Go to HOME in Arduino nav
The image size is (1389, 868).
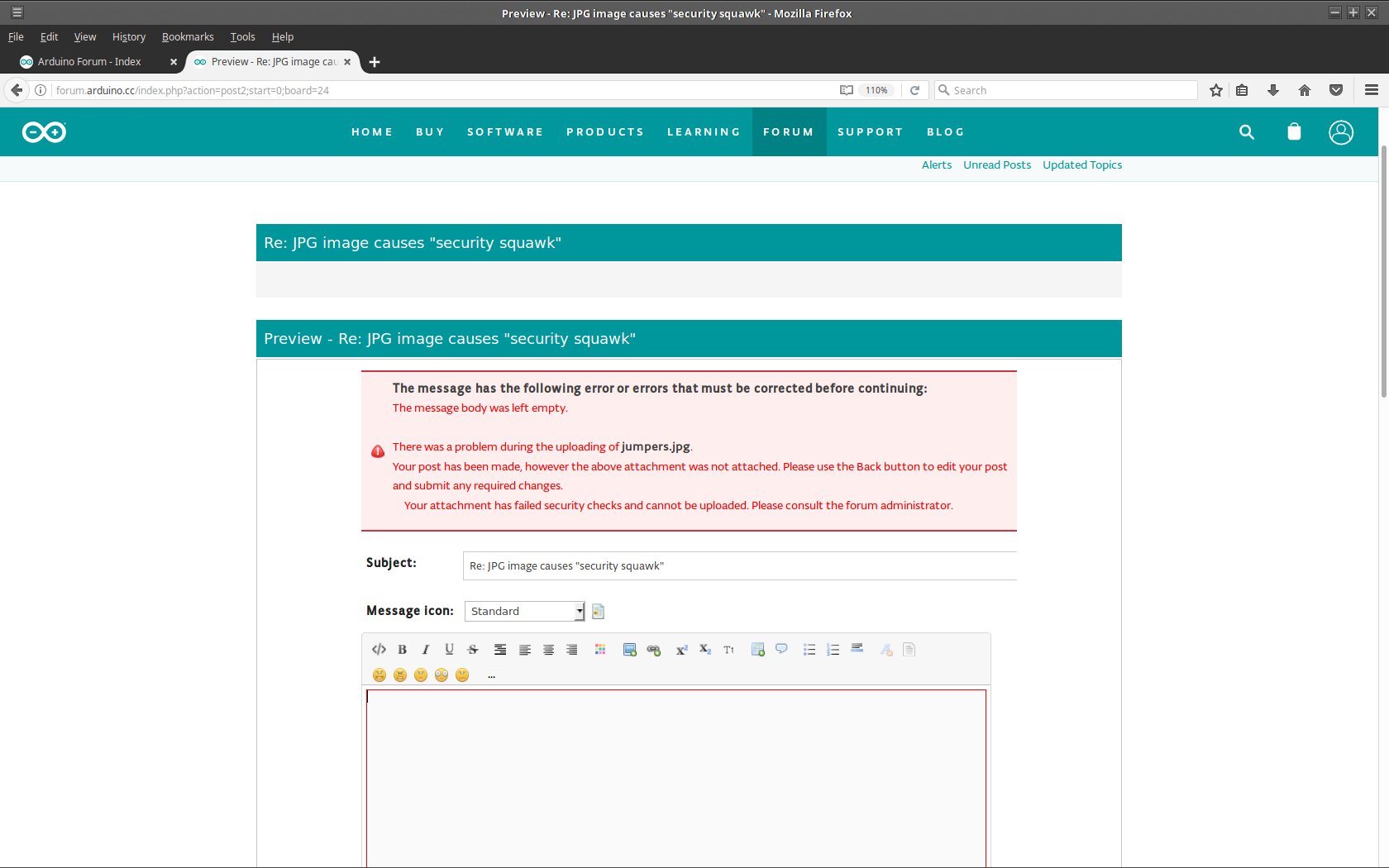click(372, 132)
